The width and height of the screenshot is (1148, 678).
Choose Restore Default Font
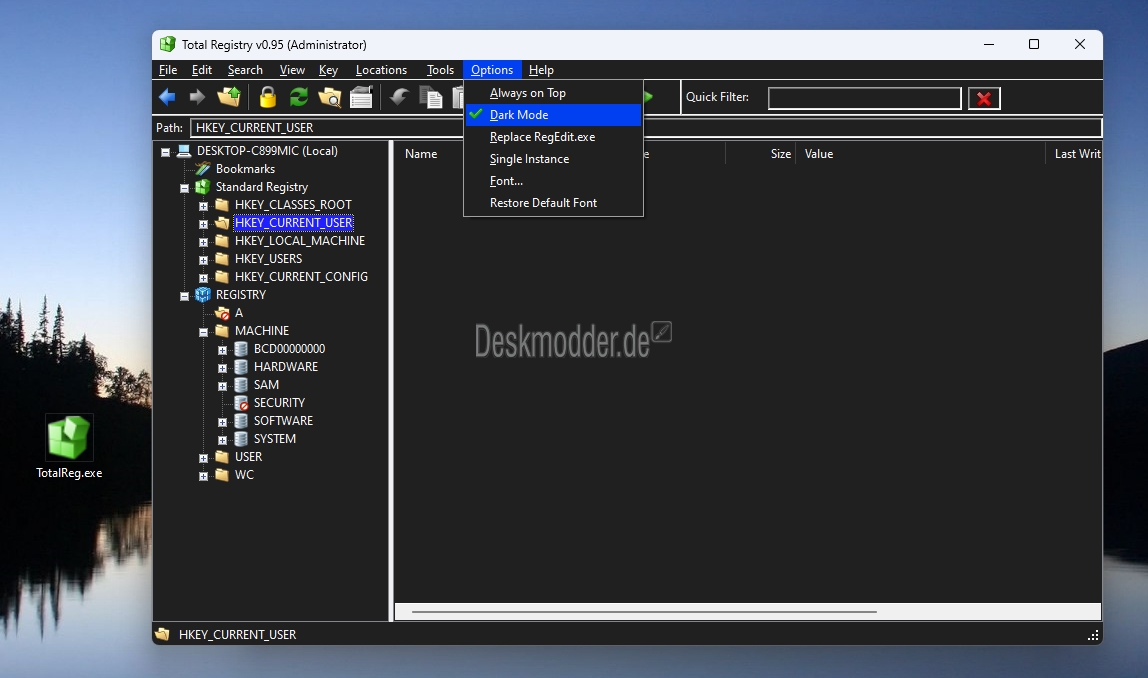click(x=554, y=203)
